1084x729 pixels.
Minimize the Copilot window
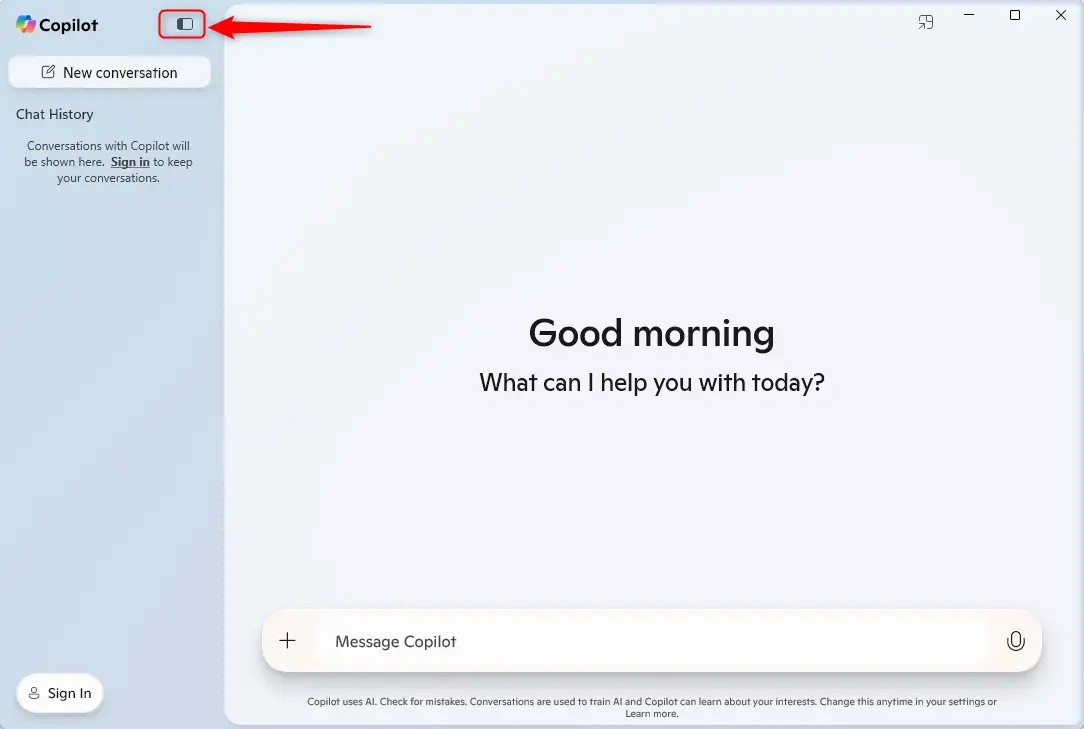click(x=969, y=15)
